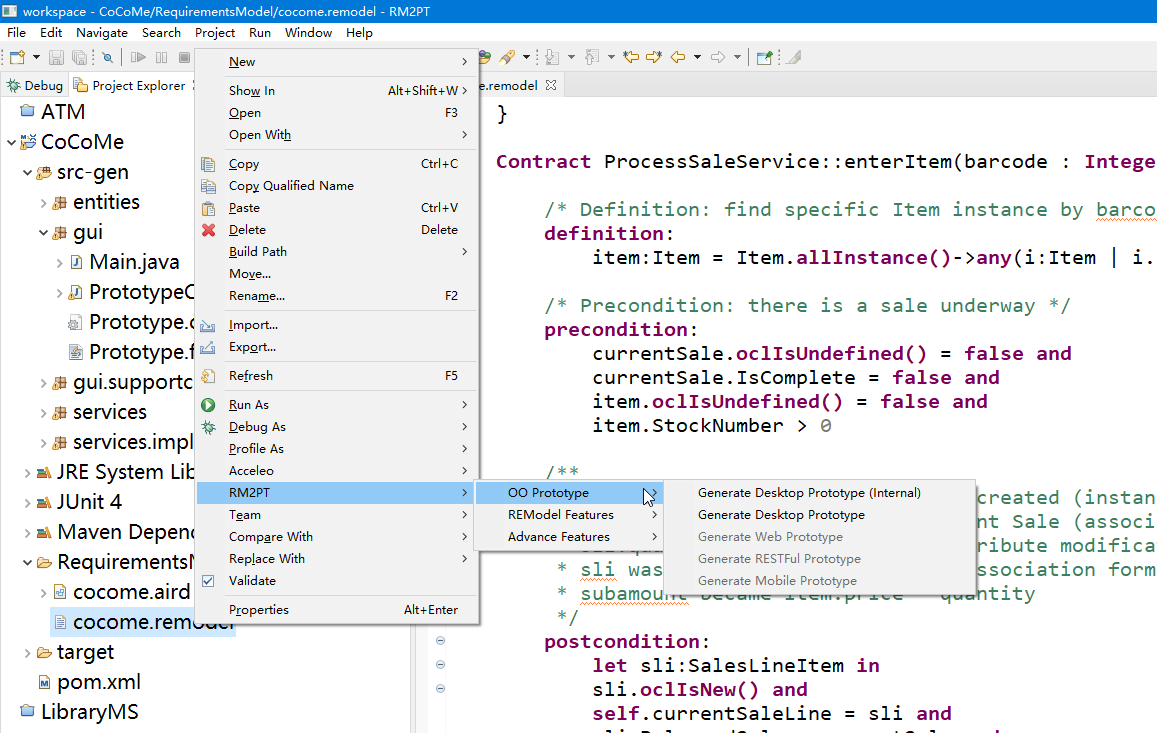This screenshot has width=1157, height=733.
Task: Click Generate Desktop Prototype (Internal)
Action: click(819, 493)
